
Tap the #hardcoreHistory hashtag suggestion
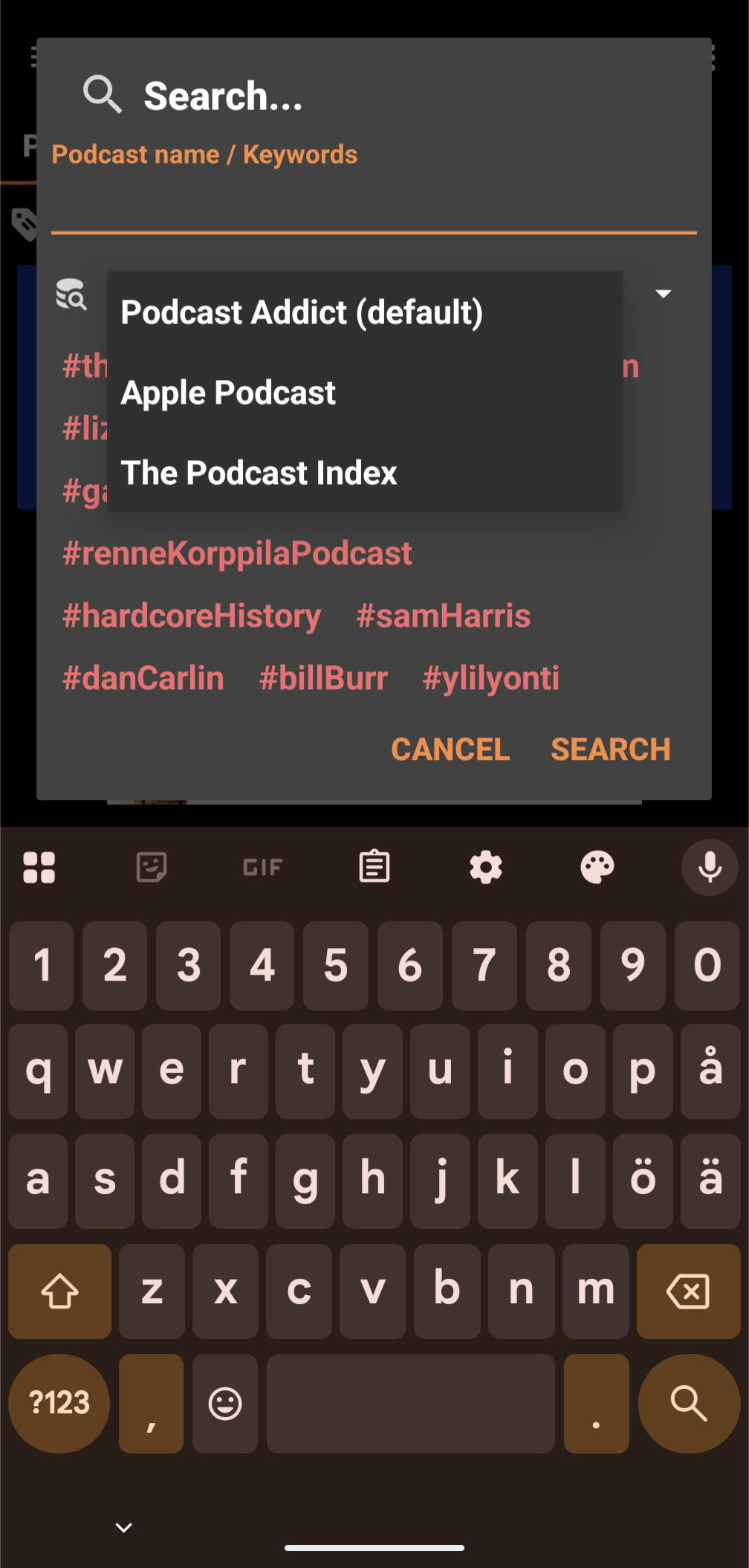[192, 616]
